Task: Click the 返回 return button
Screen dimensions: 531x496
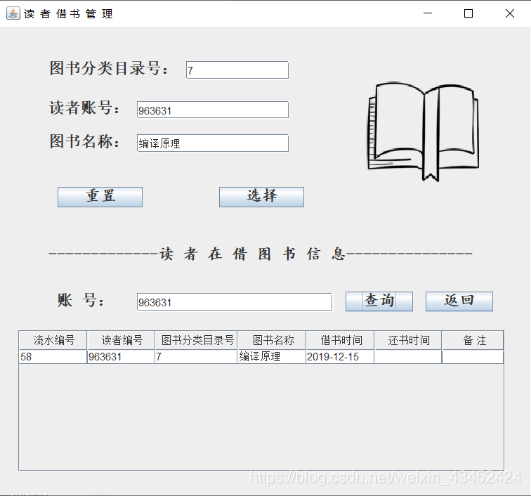Action: click(459, 301)
